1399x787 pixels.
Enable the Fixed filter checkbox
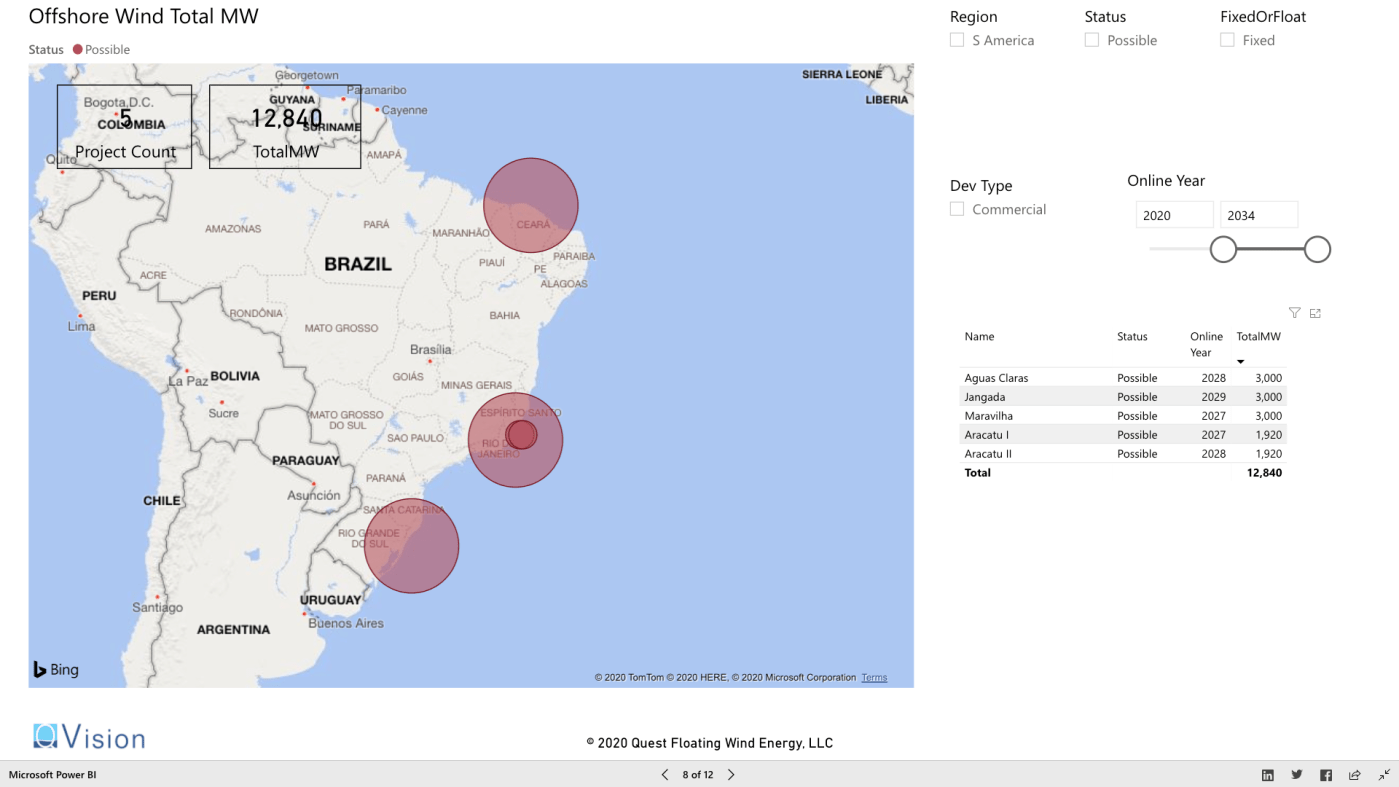click(x=1227, y=40)
